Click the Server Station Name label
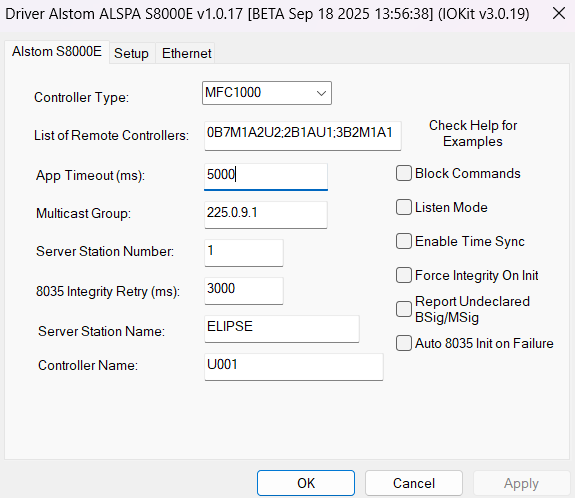This screenshot has width=575, height=498. pyautogui.click(x=101, y=331)
